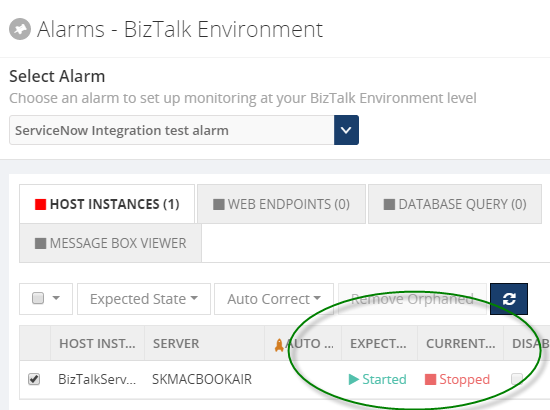The height and width of the screenshot is (410, 550).
Task: Click the red Stopped square icon
Action: (x=430, y=379)
